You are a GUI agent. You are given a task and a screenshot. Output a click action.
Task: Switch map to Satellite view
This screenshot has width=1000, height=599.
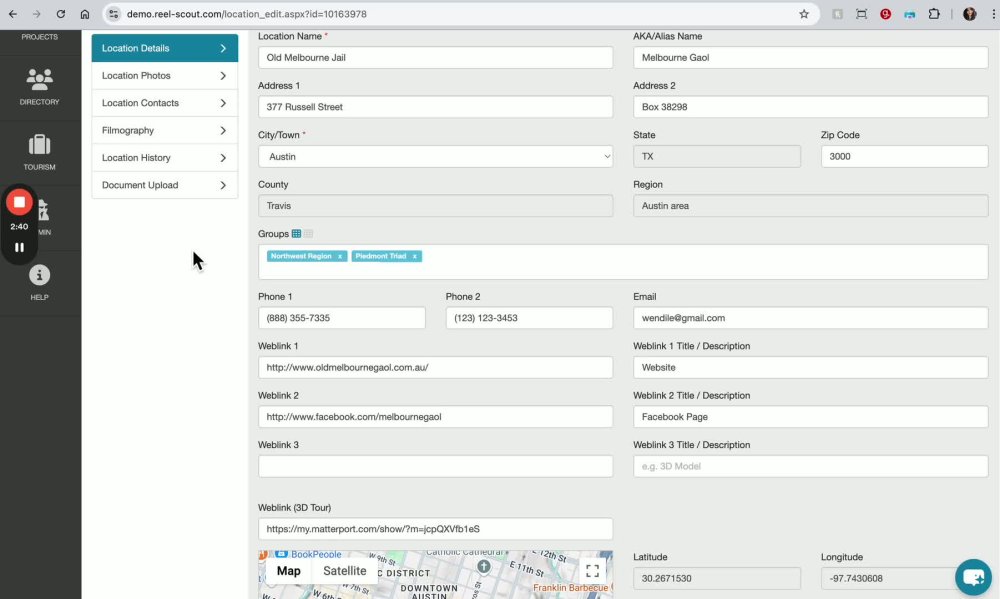[344, 571]
